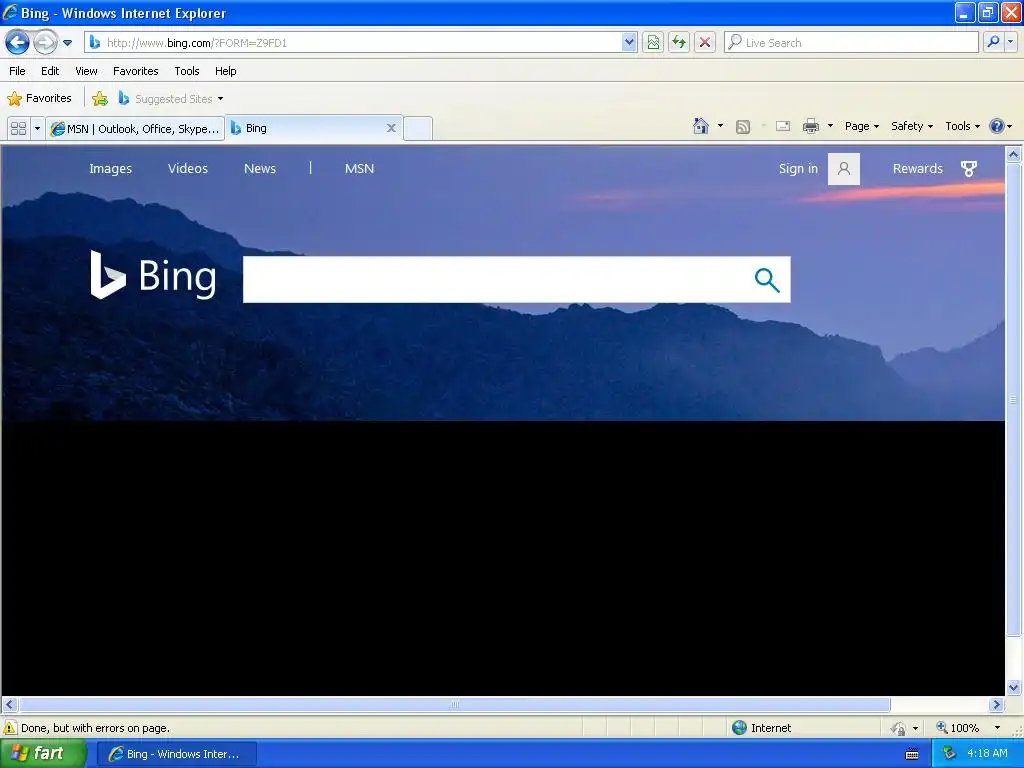The image size is (1024, 768).
Task: Click the Bing taskbar window button
Action: pos(177,754)
